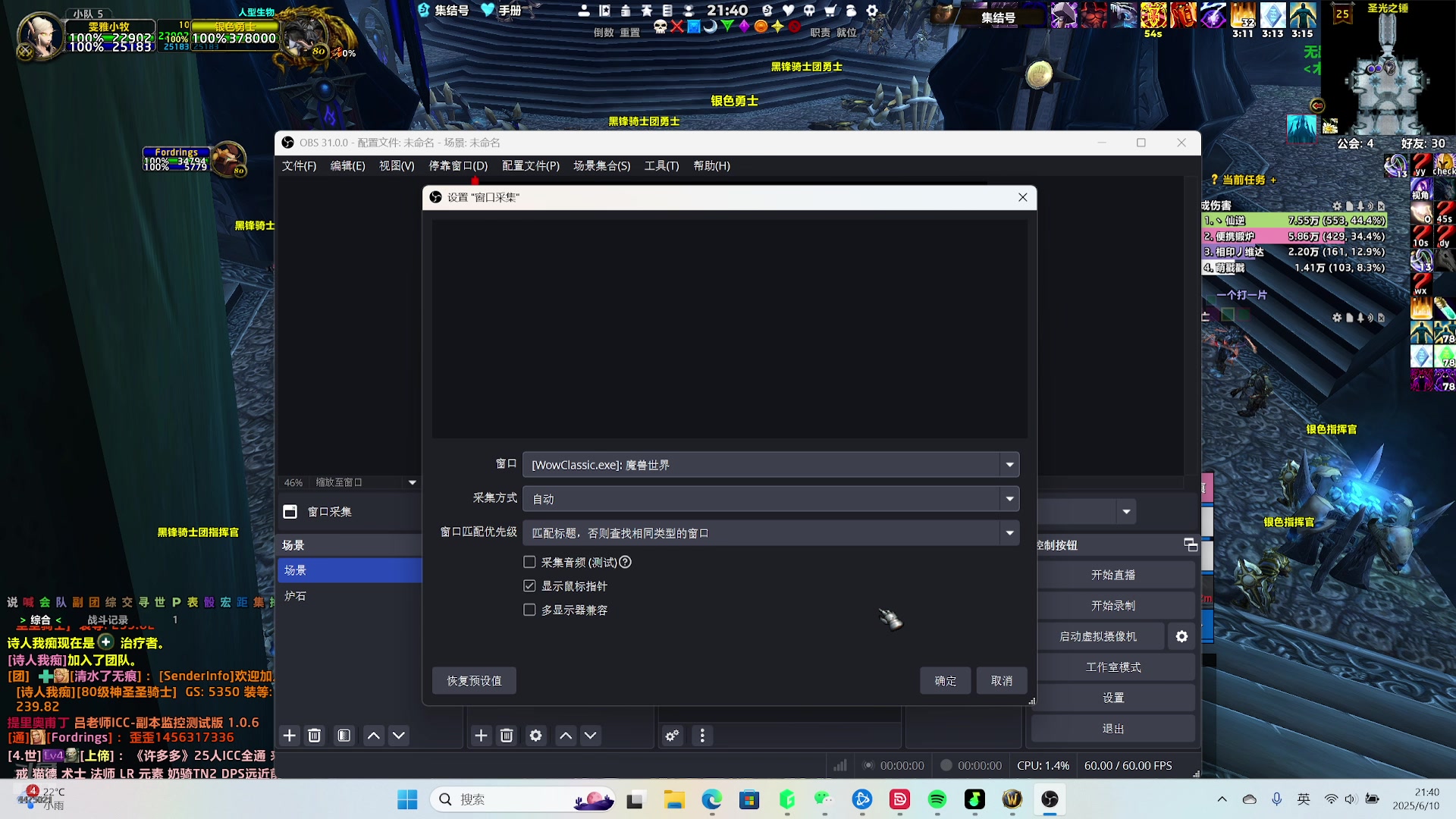1456x819 pixels.
Task: Open the 场景集合(S) menu
Action: pos(601,165)
